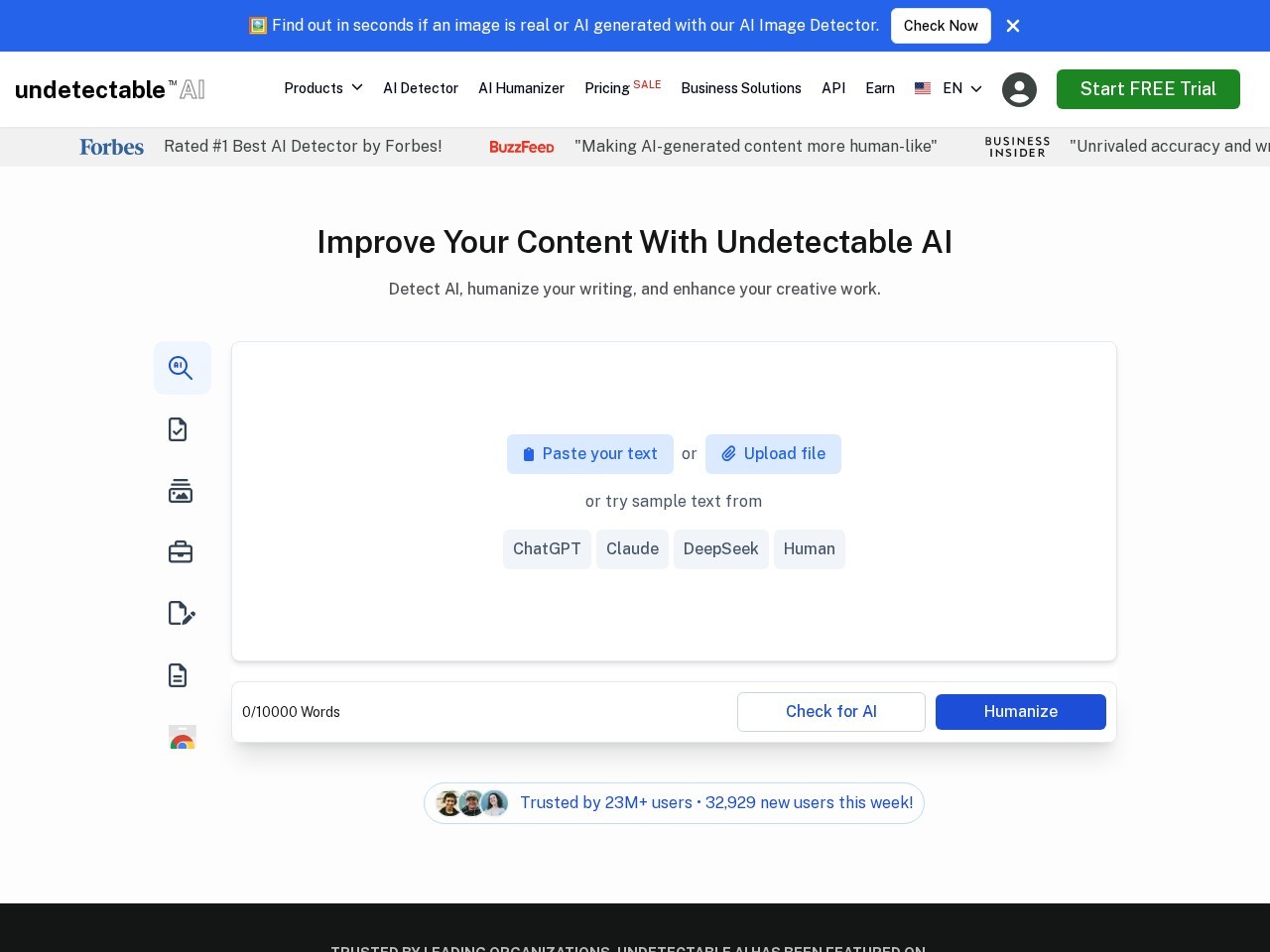Click the '0/10000 Words' counter
The width and height of the screenshot is (1270, 952).
291,712
